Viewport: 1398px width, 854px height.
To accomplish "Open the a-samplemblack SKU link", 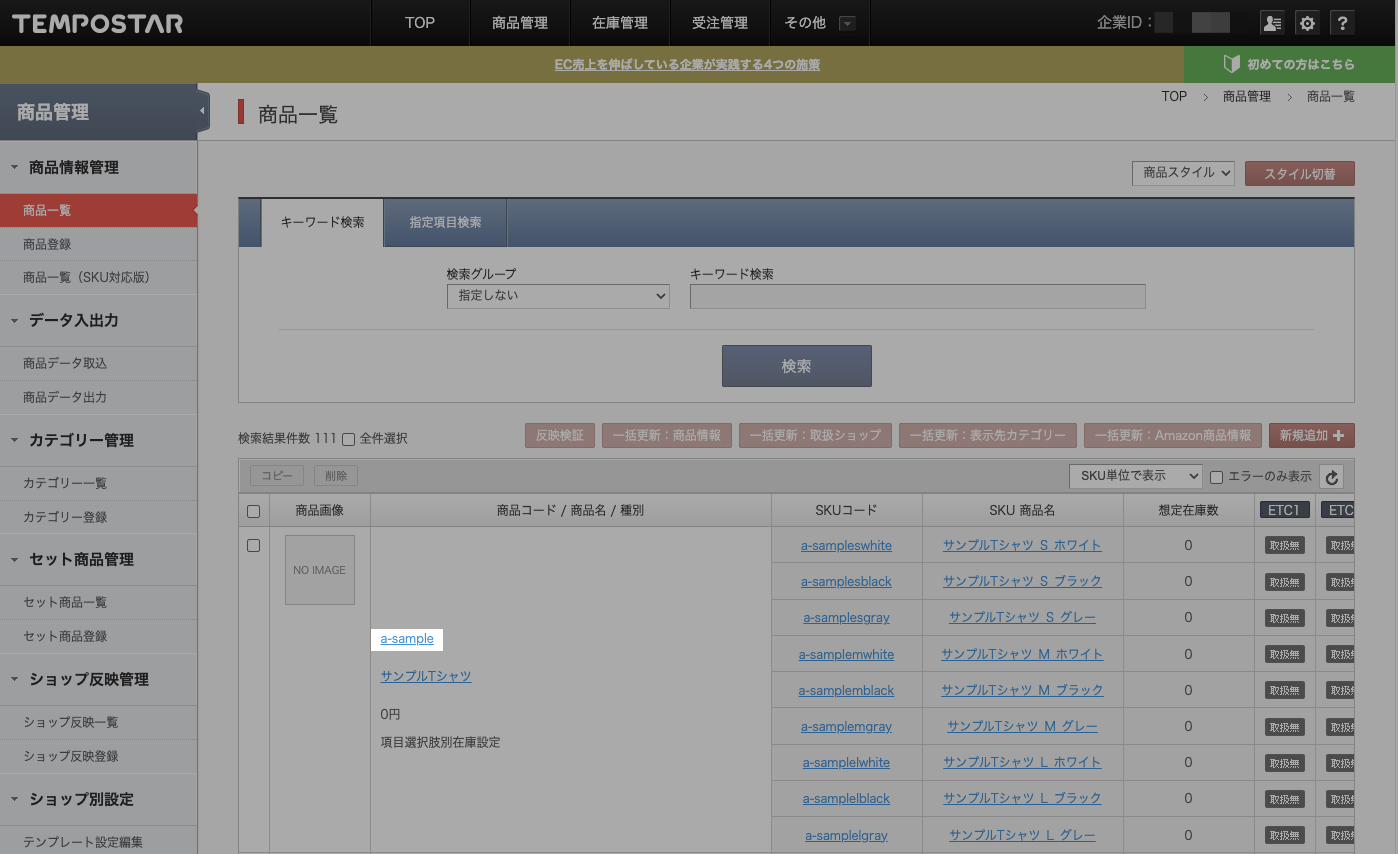I will 846,690.
